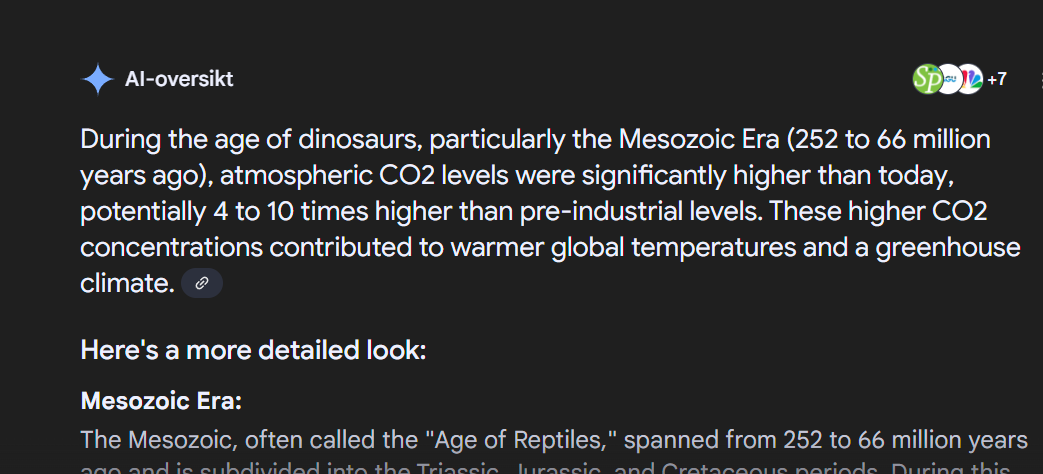Expand the +7 additional sources
Screen dimensions: 1043x474
click(x=996, y=80)
